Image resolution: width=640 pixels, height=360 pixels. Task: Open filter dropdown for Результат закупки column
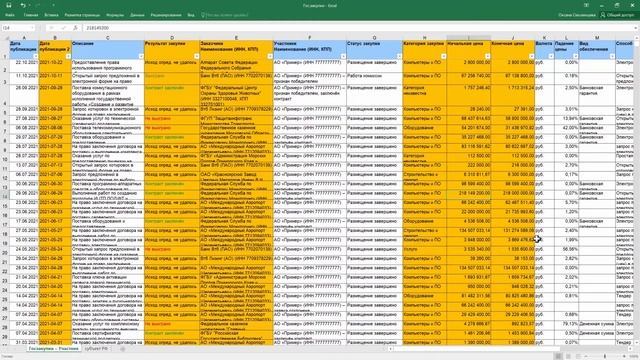pyautogui.click(x=196, y=56)
